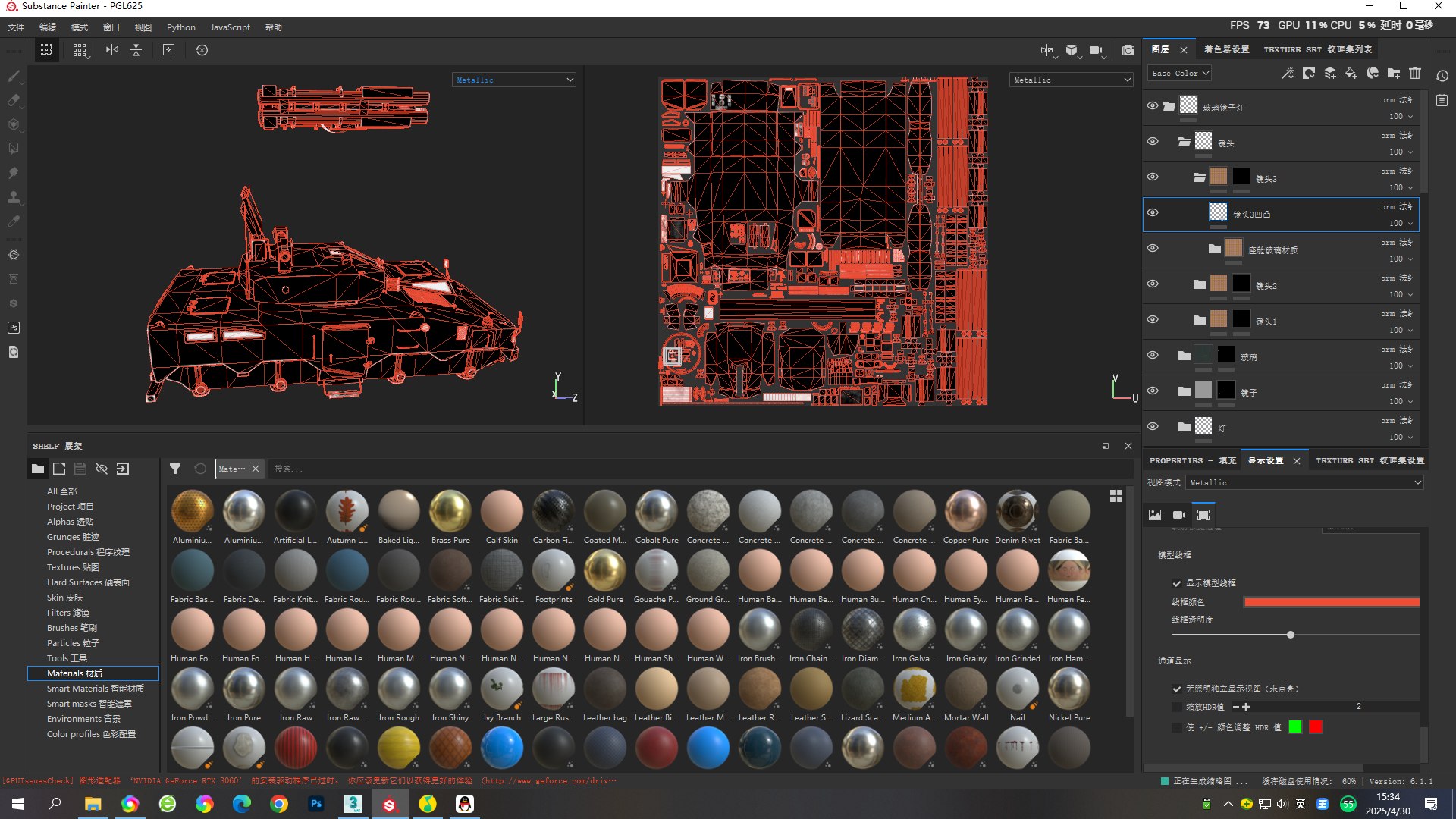Select the Polygon Fill tool in left toolbar
1456x819 pixels.
(14, 149)
